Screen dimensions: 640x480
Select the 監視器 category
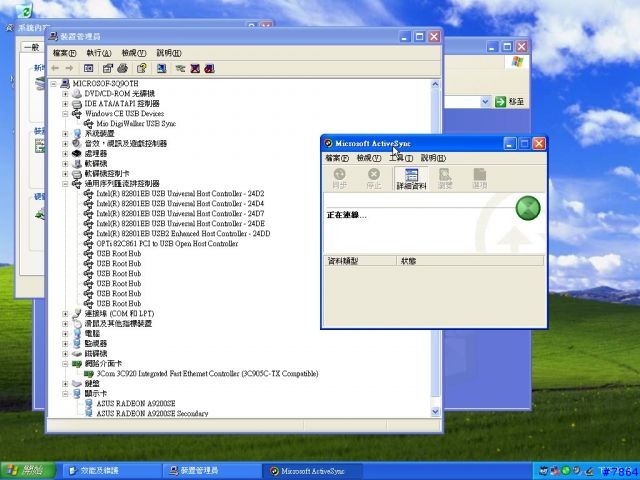[96, 343]
